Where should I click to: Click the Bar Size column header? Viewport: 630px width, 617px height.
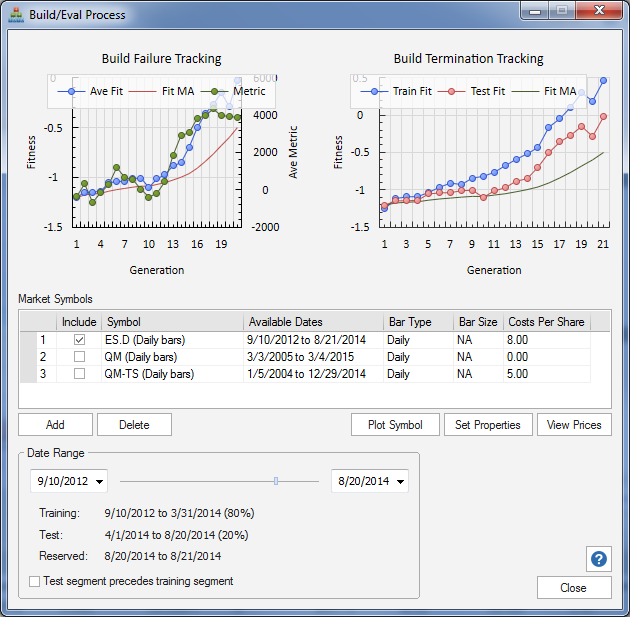(x=479, y=322)
